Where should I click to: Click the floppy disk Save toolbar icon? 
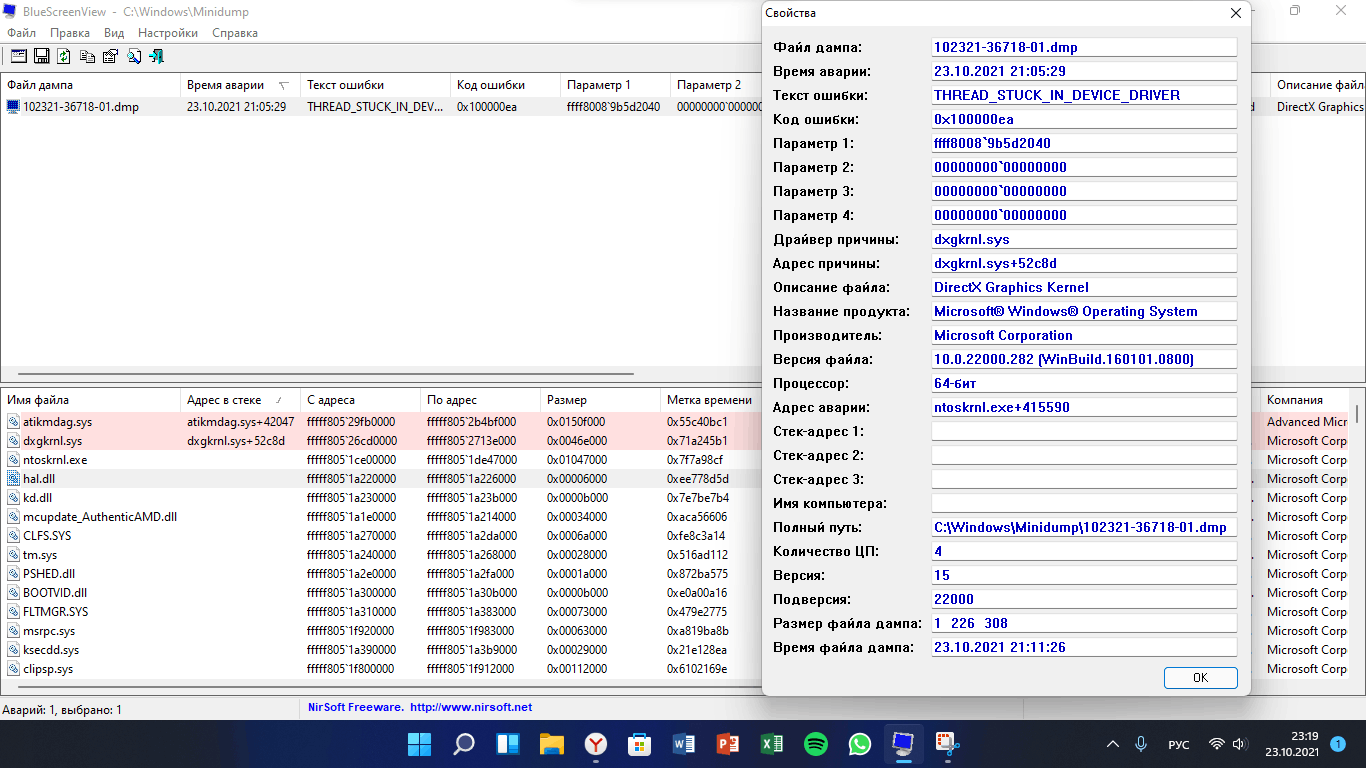tap(42, 56)
